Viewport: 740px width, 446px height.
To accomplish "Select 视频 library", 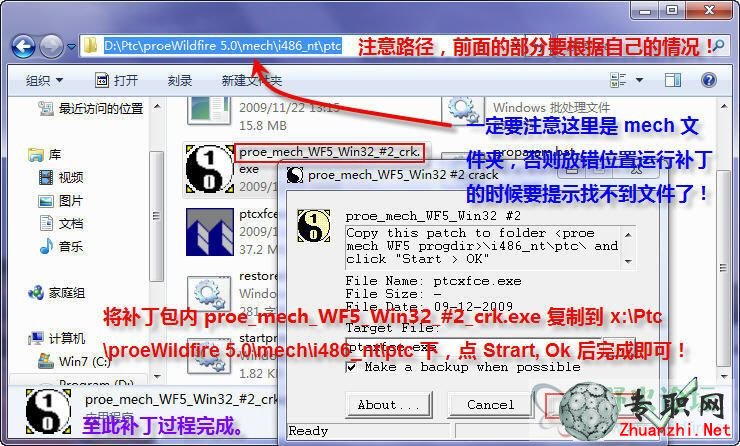I will point(61,177).
